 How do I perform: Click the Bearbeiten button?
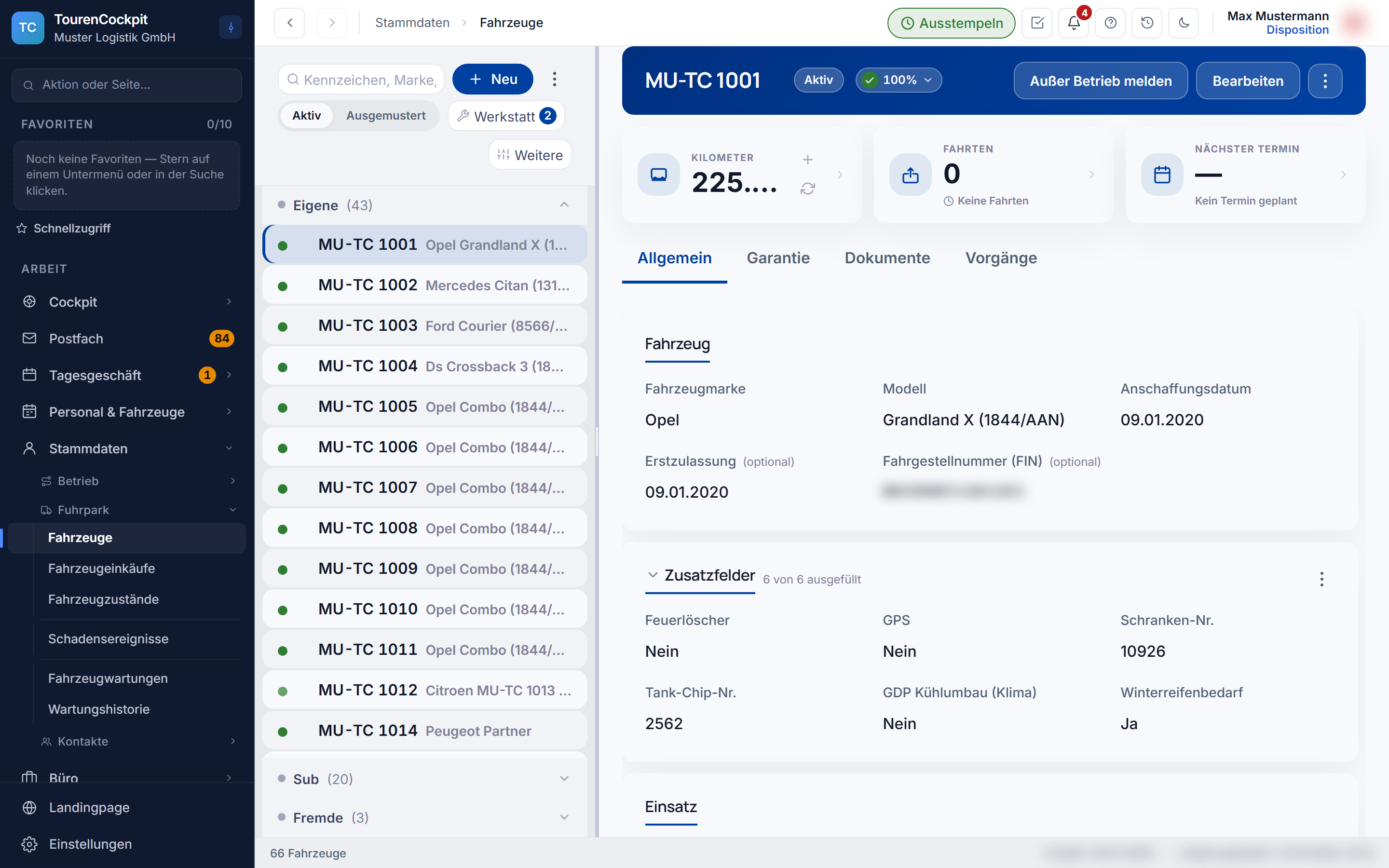click(x=1248, y=81)
